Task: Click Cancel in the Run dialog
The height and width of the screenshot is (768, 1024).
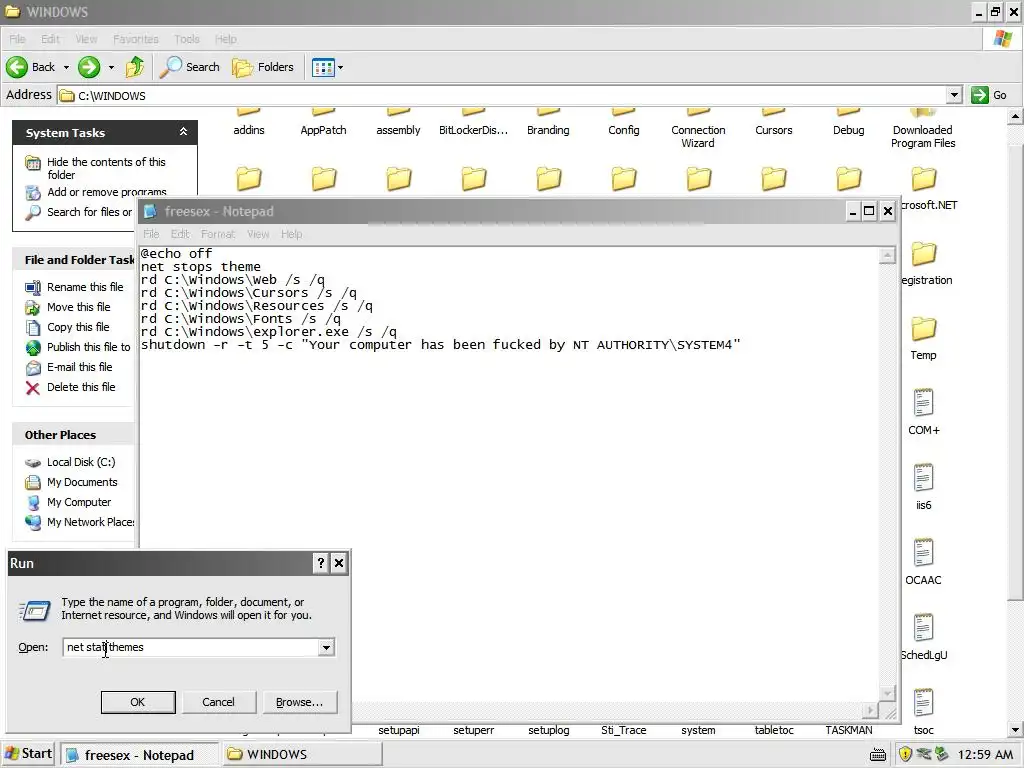Action: (x=218, y=702)
